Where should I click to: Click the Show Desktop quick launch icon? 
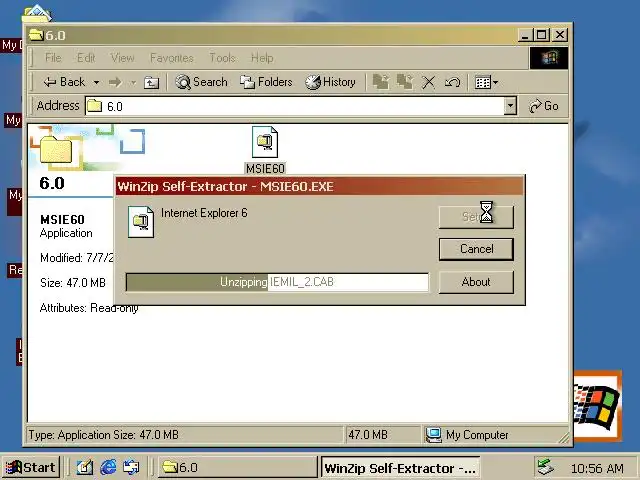click(84, 467)
